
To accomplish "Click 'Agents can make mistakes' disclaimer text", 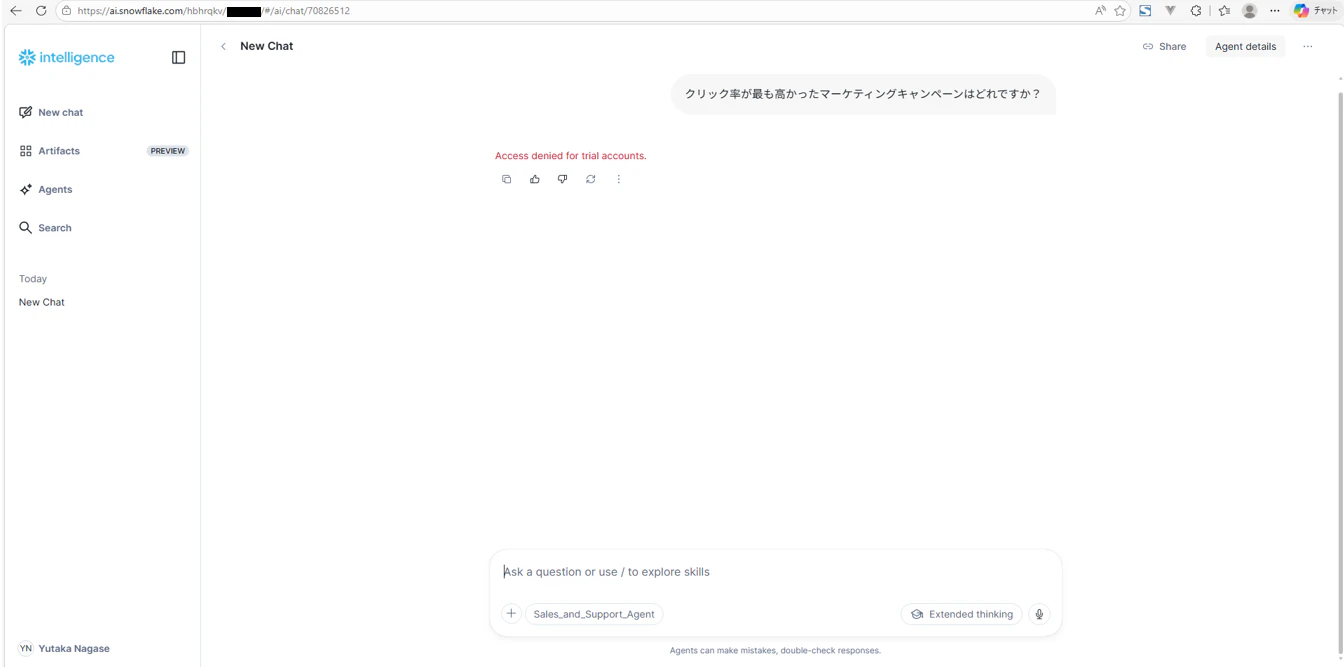I will point(775,650).
